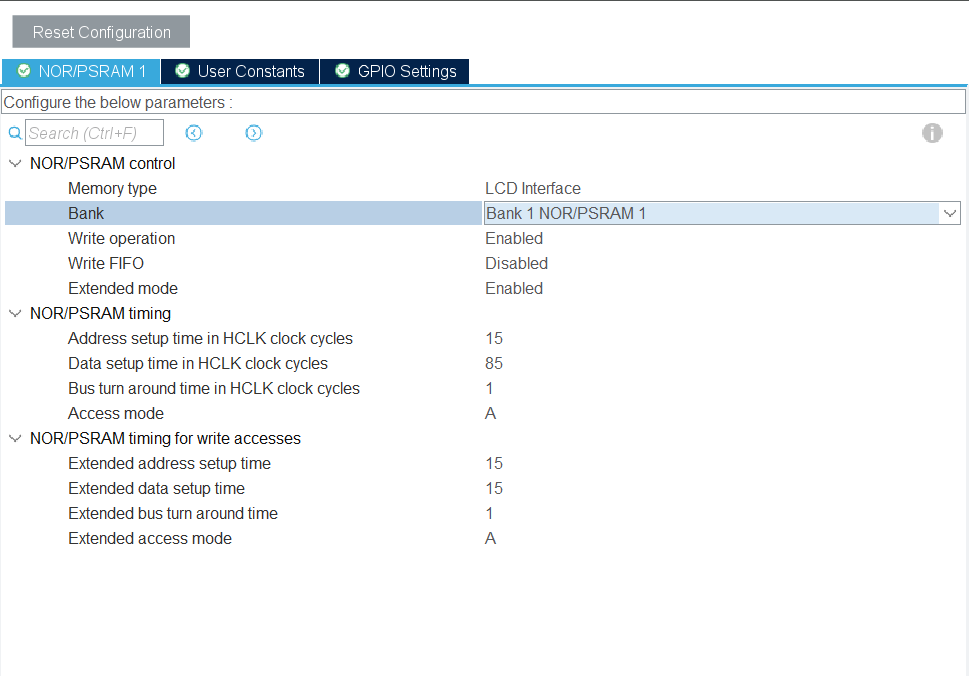Collapse the NOR/PSRAM control section
969x676 pixels.
click(x=15, y=164)
